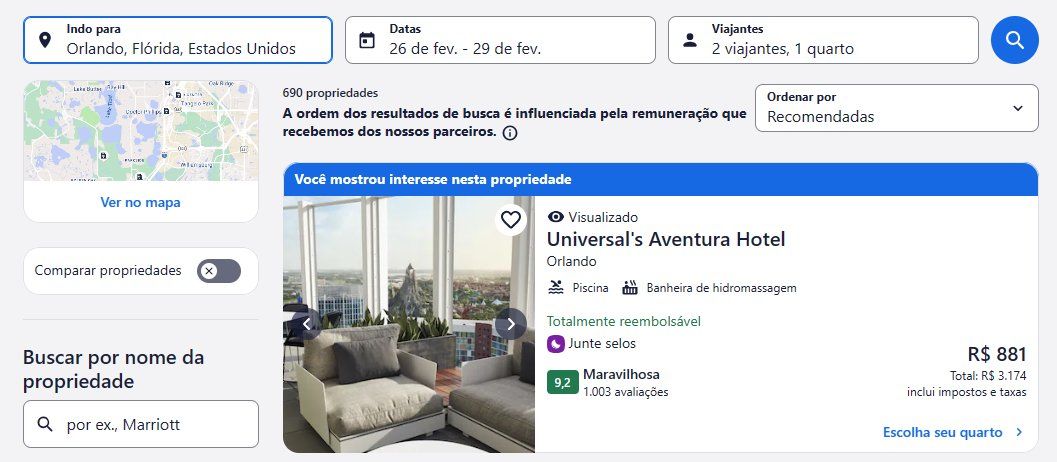
Task: Open the Datas date range selector
Action: pyautogui.click(x=500, y=40)
